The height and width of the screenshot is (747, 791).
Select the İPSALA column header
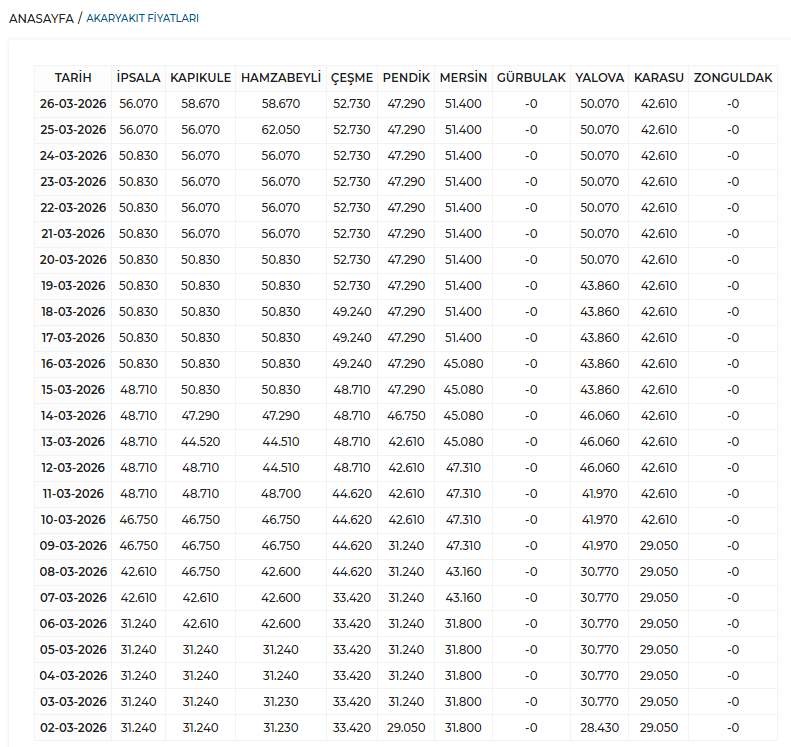tap(138, 78)
